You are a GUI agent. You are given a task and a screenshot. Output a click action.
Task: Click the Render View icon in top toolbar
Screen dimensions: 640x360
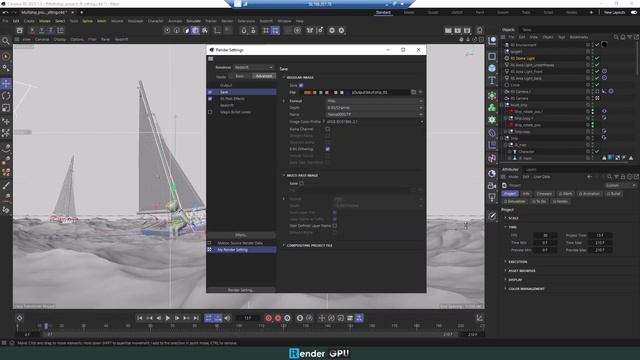coord(448,30)
